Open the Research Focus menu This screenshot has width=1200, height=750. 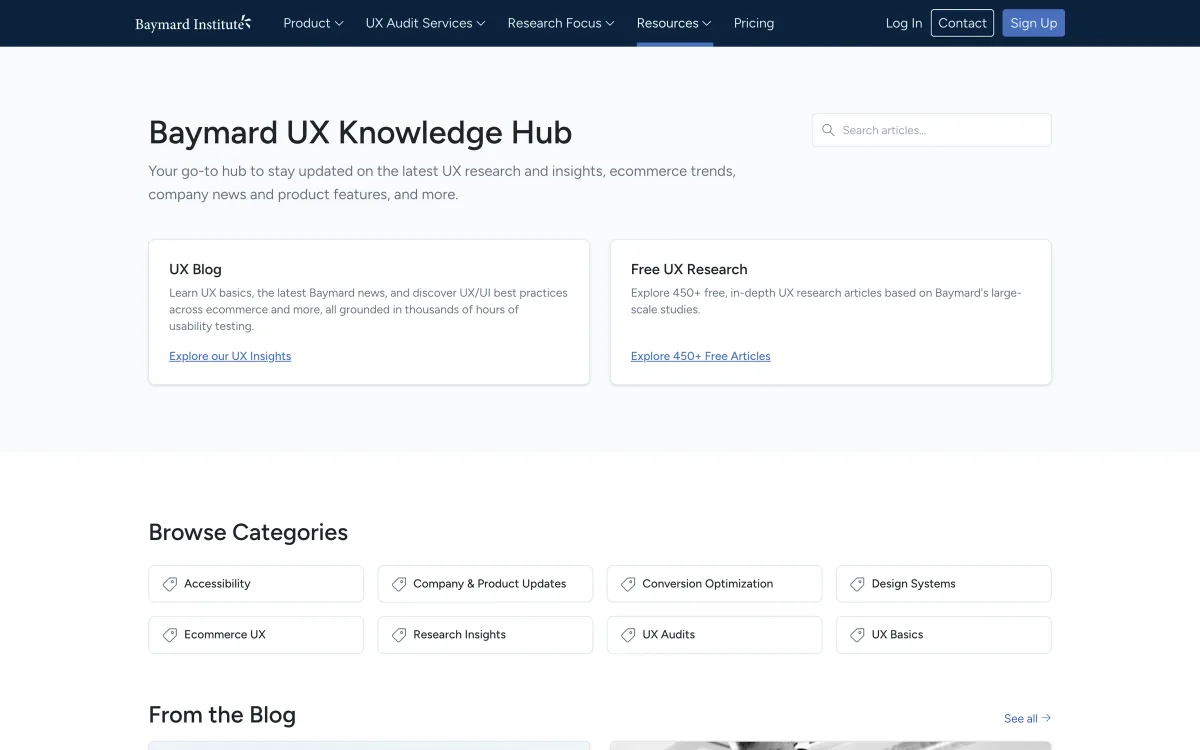(x=561, y=23)
